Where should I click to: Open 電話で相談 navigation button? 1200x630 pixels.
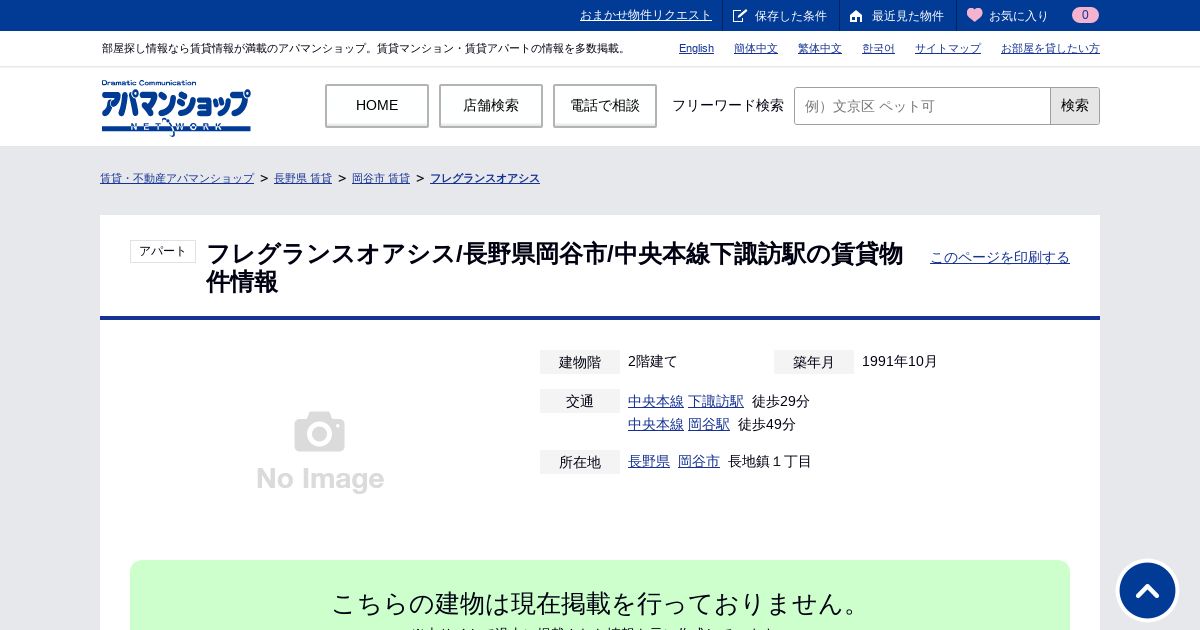[x=605, y=105]
